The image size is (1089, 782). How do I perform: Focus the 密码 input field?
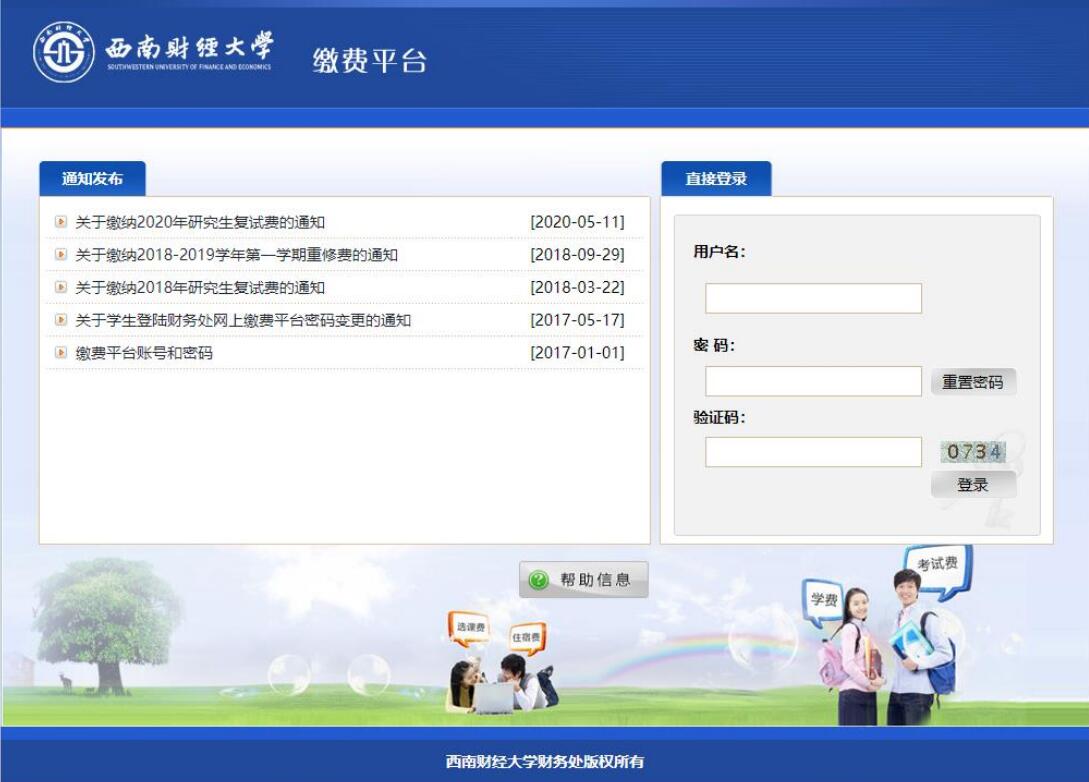pos(813,381)
